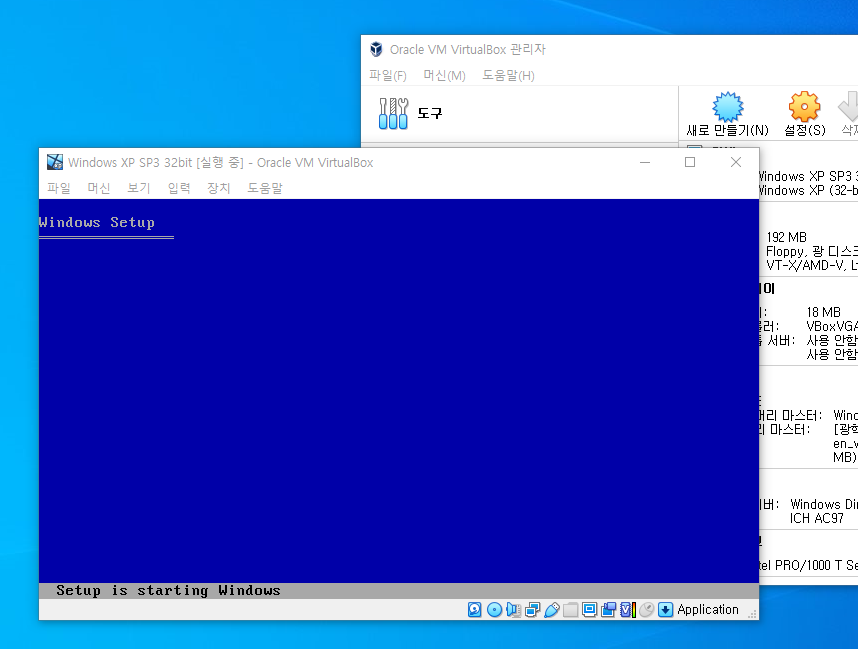Click VirtualBox Manager title bar cube icon
858x649 pixels.
[x=376, y=49]
